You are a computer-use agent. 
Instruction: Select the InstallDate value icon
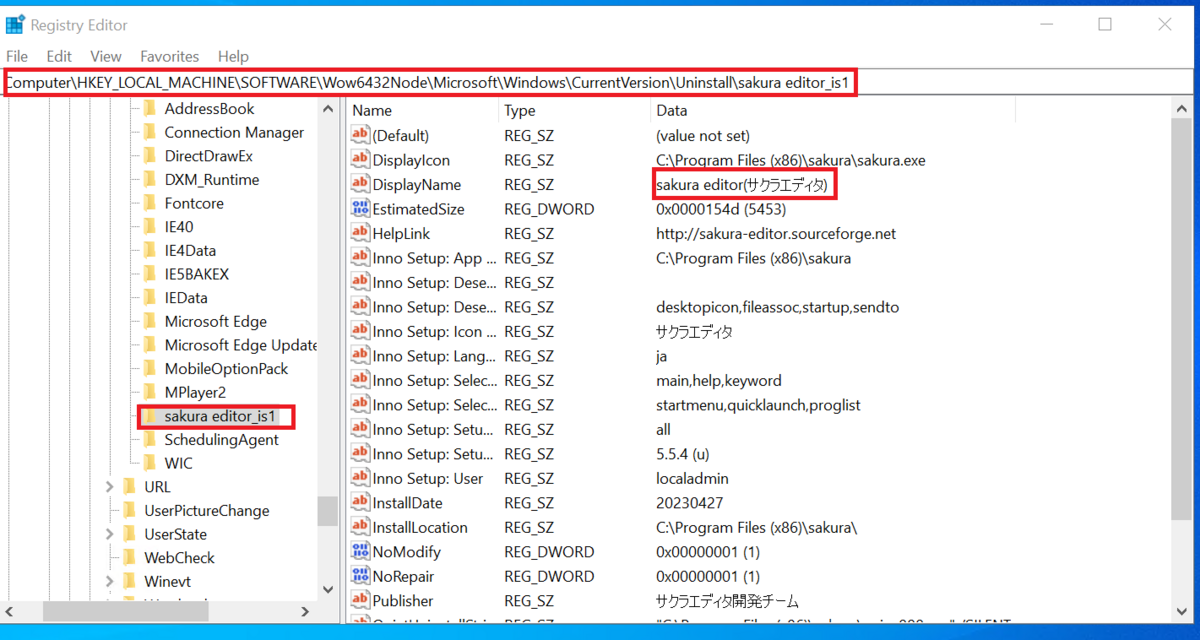[x=361, y=503]
